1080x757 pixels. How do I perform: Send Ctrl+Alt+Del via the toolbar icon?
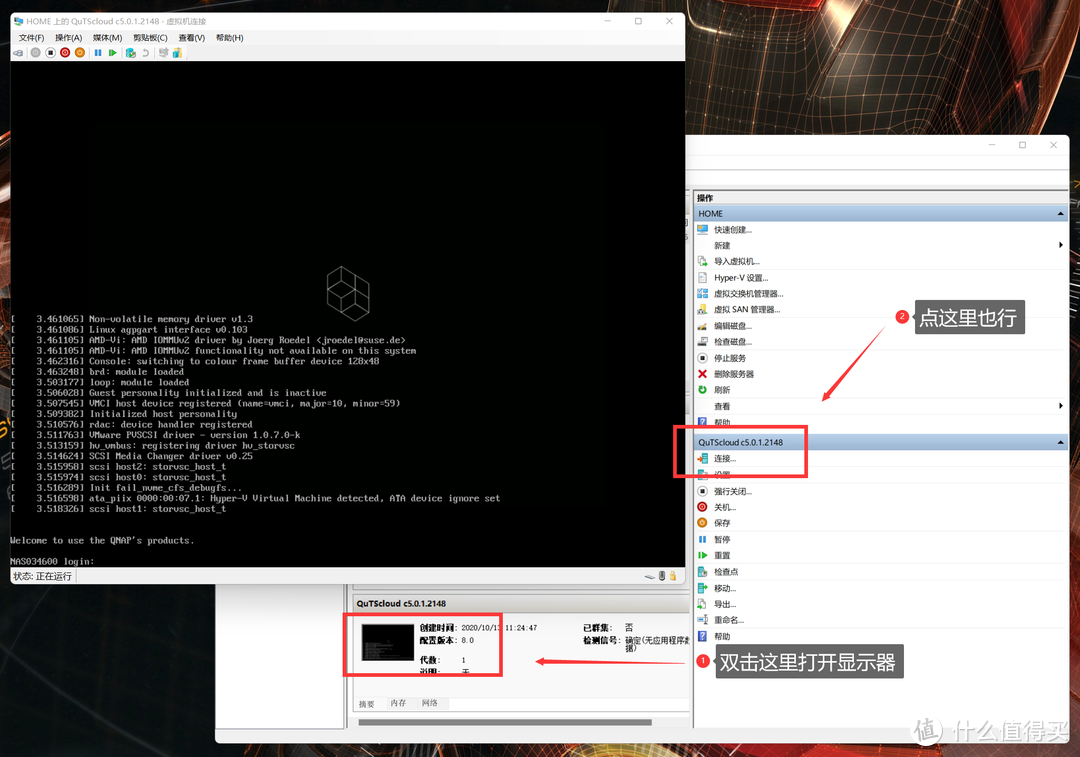point(18,53)
